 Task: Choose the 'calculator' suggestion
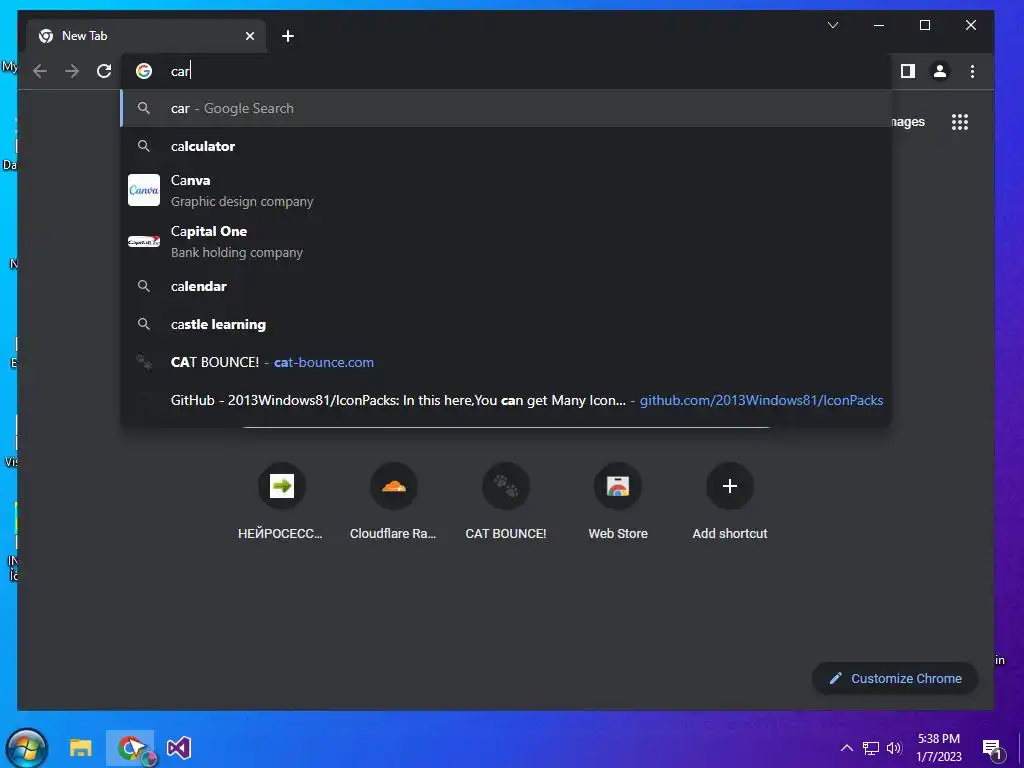click(506, 146)
